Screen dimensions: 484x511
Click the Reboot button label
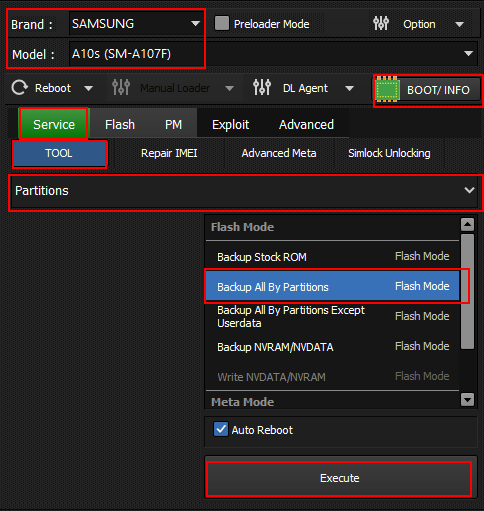(53, 88)
